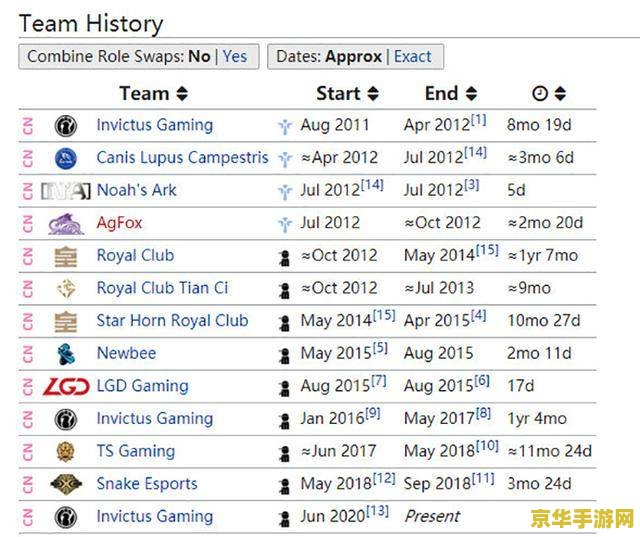Click the Royal Club Tian Ci logo
Viewport: 640px width, 537px height.
click(x=66, y=289)
